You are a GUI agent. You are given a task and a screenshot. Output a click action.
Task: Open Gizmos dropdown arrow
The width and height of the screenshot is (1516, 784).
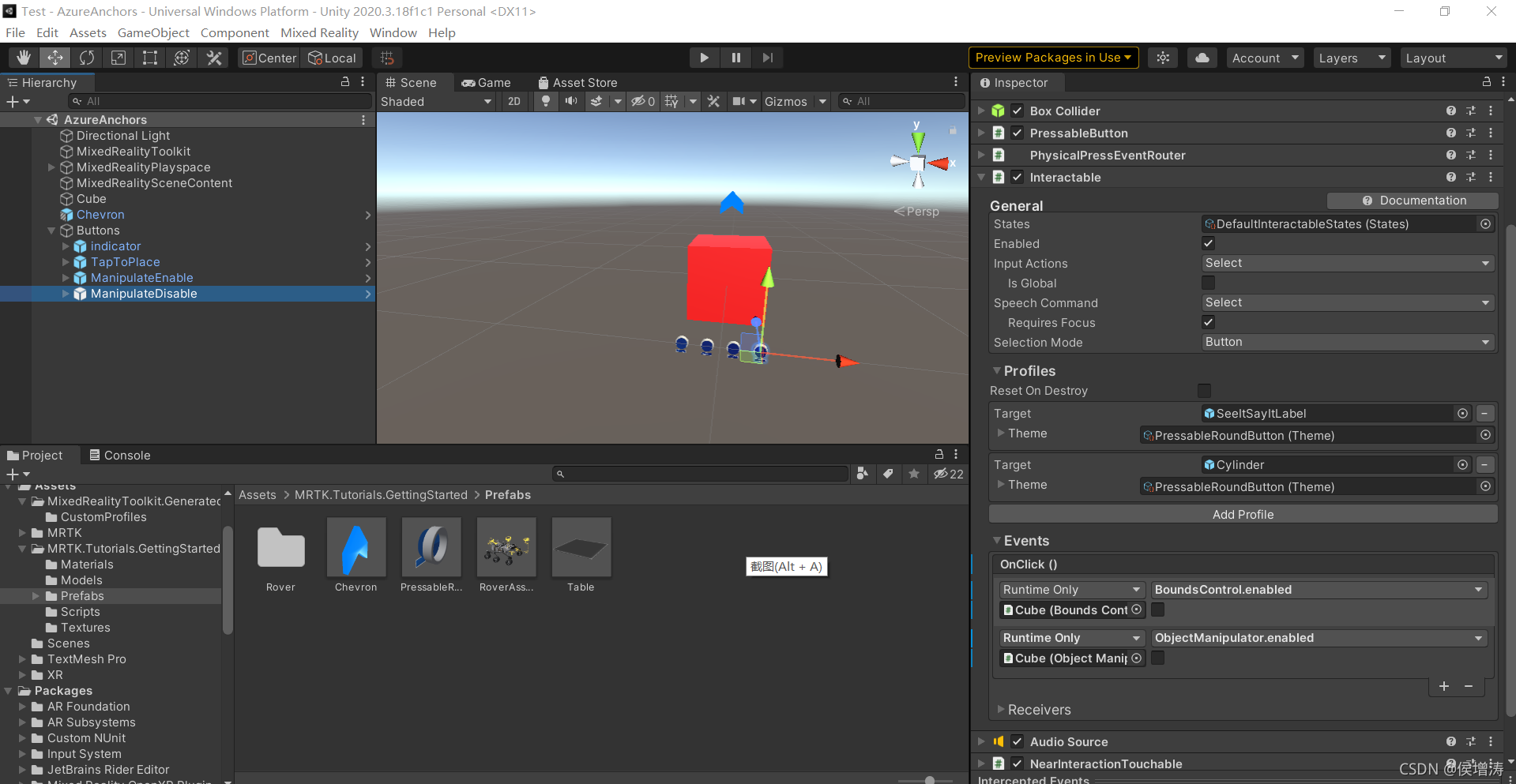822,101
